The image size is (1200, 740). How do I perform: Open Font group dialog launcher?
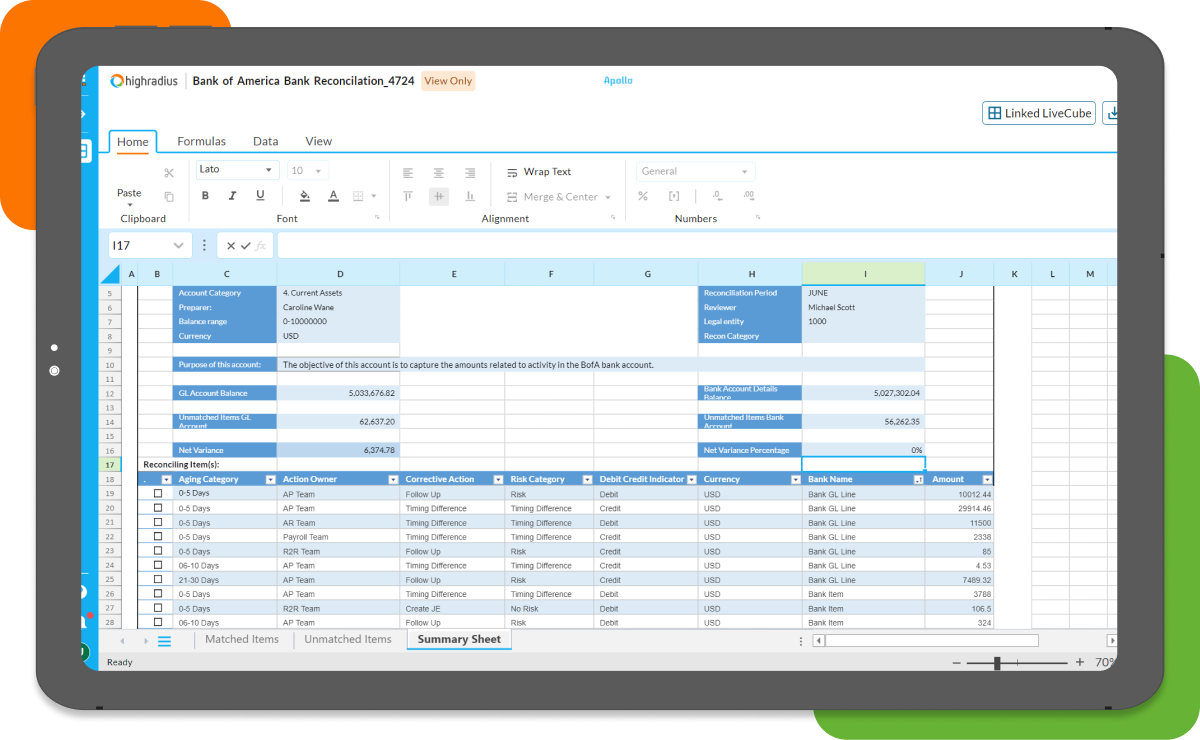coord(377,217)
